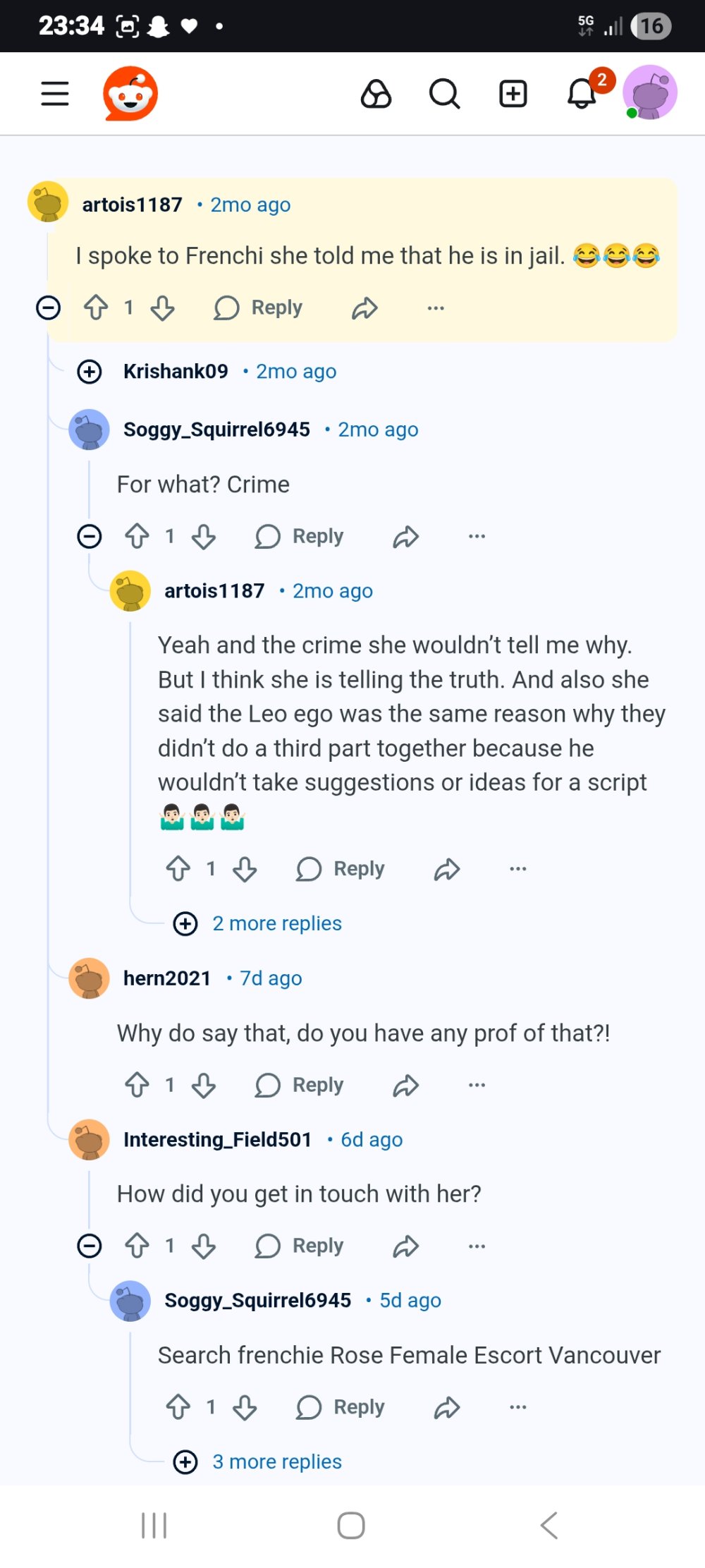Tap Android back navigation button

coord(549,1525)
